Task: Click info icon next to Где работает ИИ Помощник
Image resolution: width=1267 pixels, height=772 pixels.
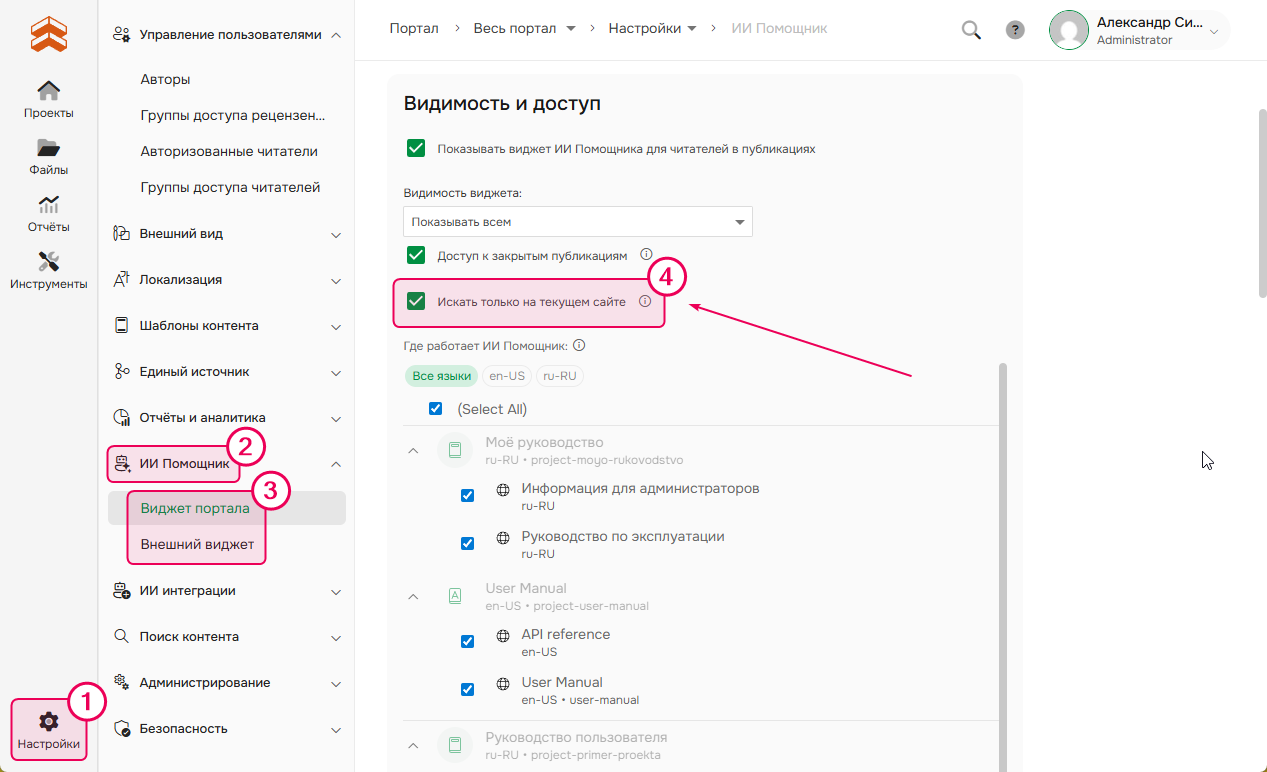Action: click(x=579, y=346)
